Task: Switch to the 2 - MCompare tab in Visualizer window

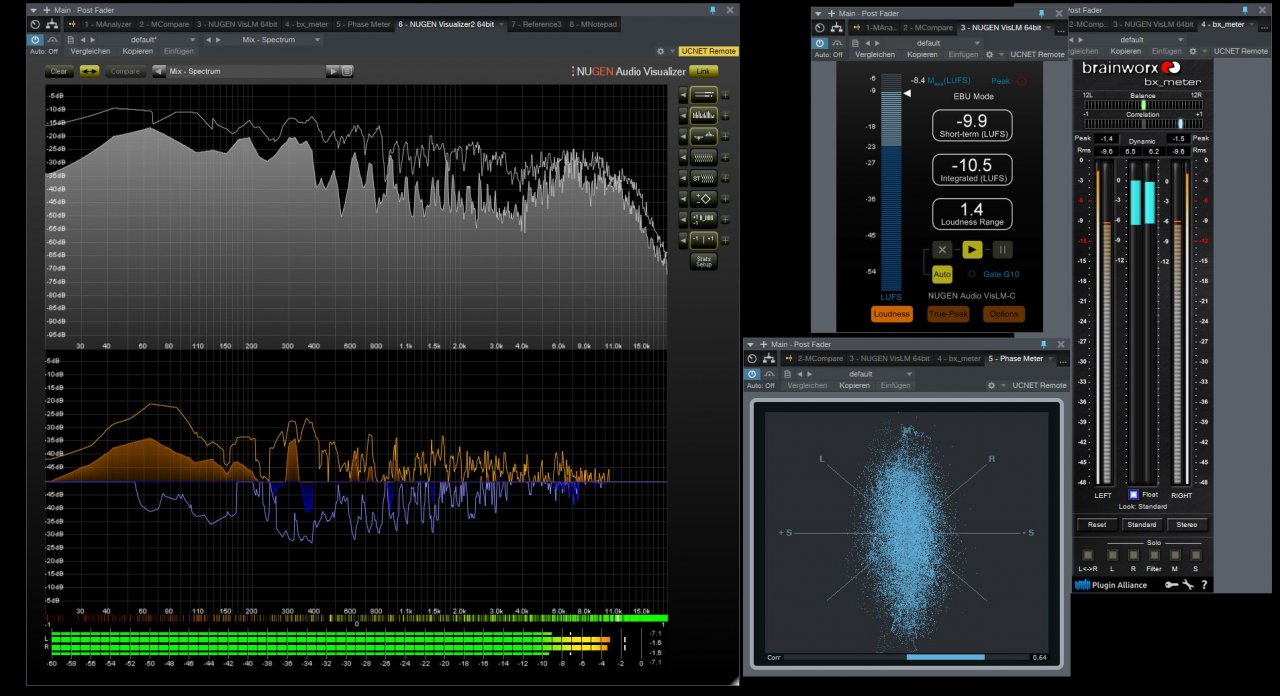Action: (x=165, y=23)
